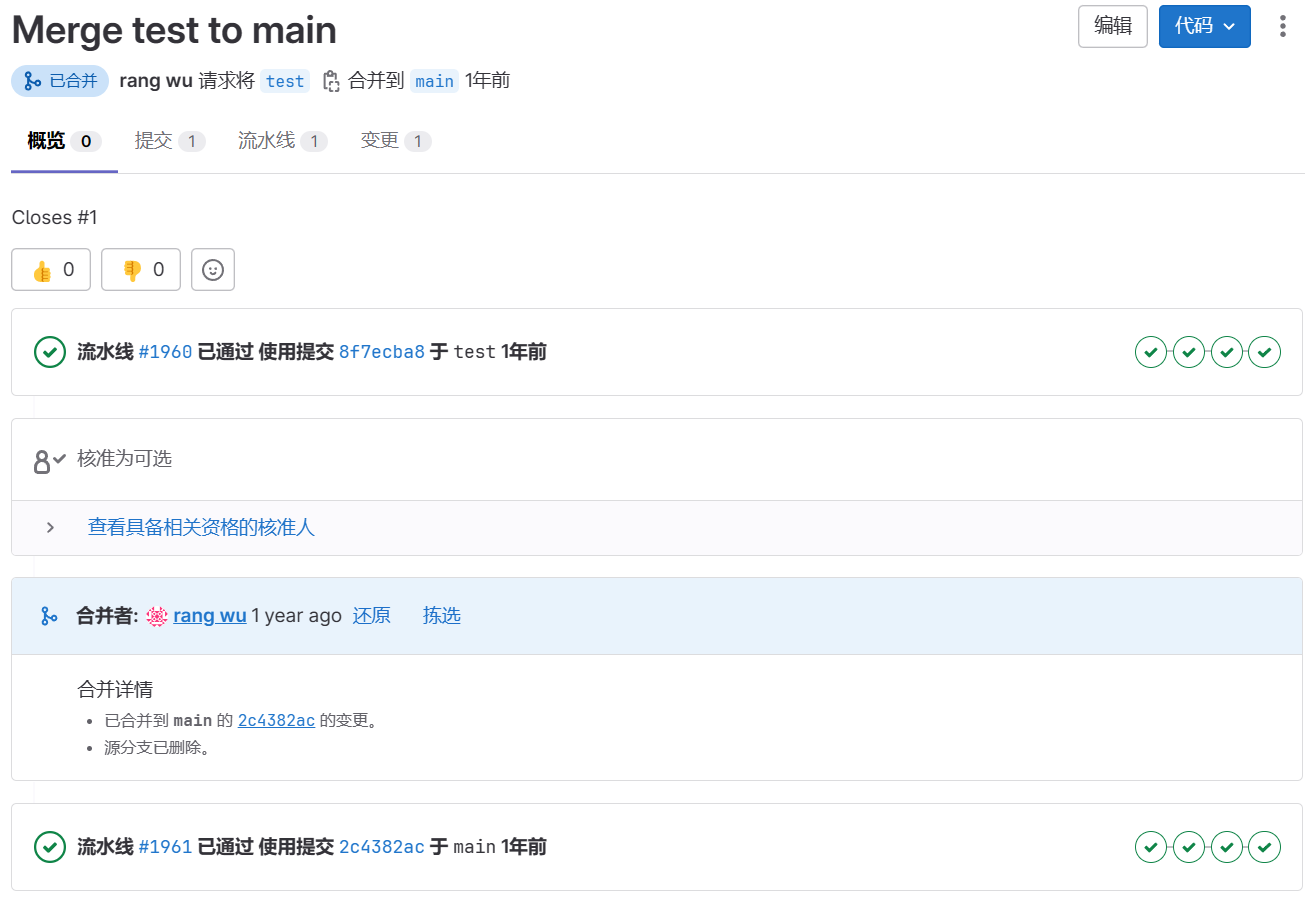
Task: Click passed status icon for pipeline #1961
Action: coord(50,847)
